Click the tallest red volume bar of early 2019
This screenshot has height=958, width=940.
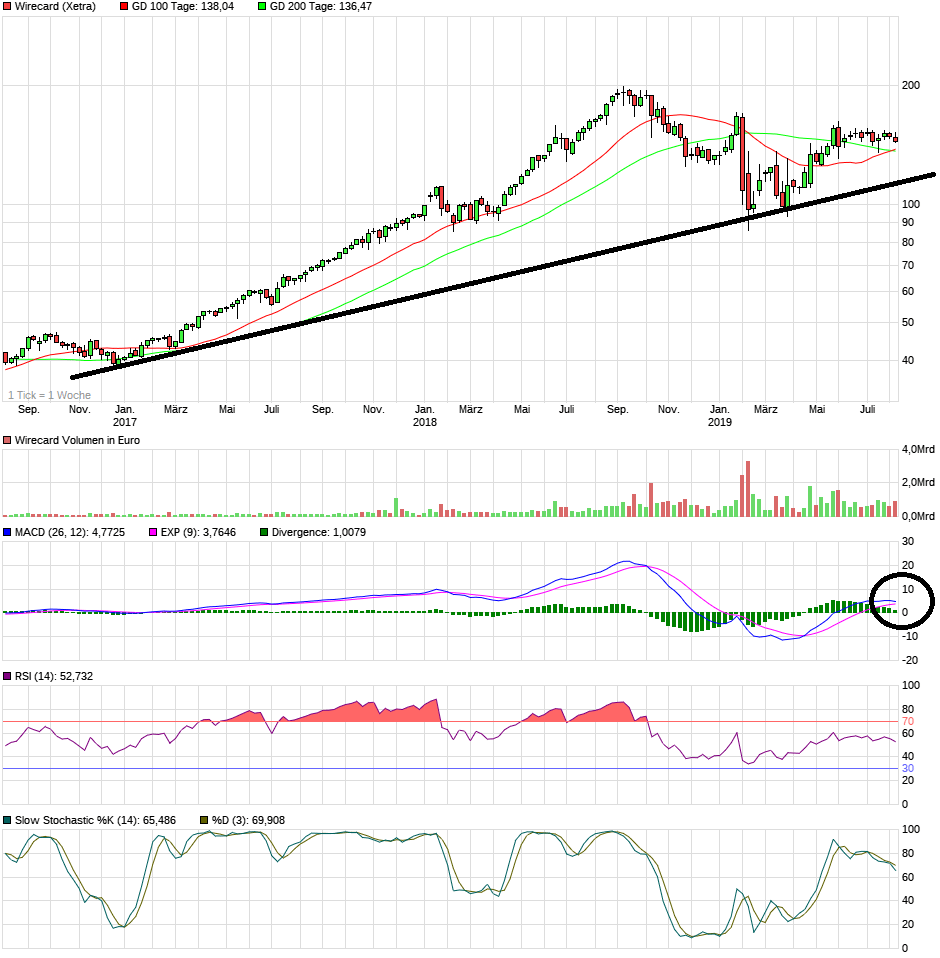tap(748, 489)
